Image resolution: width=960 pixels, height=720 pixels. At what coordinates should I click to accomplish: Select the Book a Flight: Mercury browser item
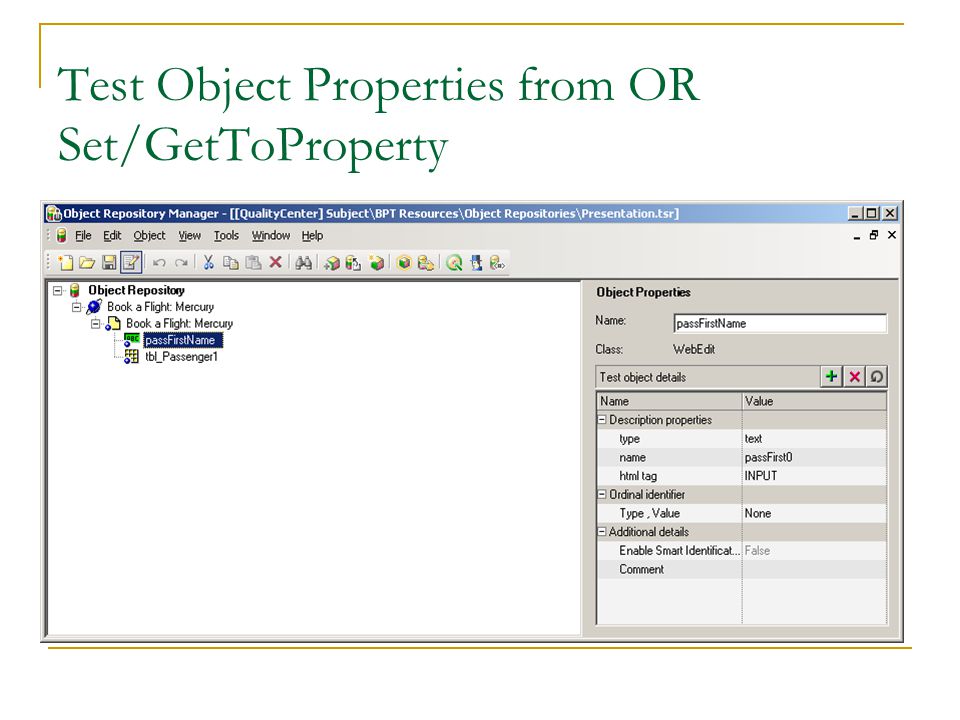[160, 307]
